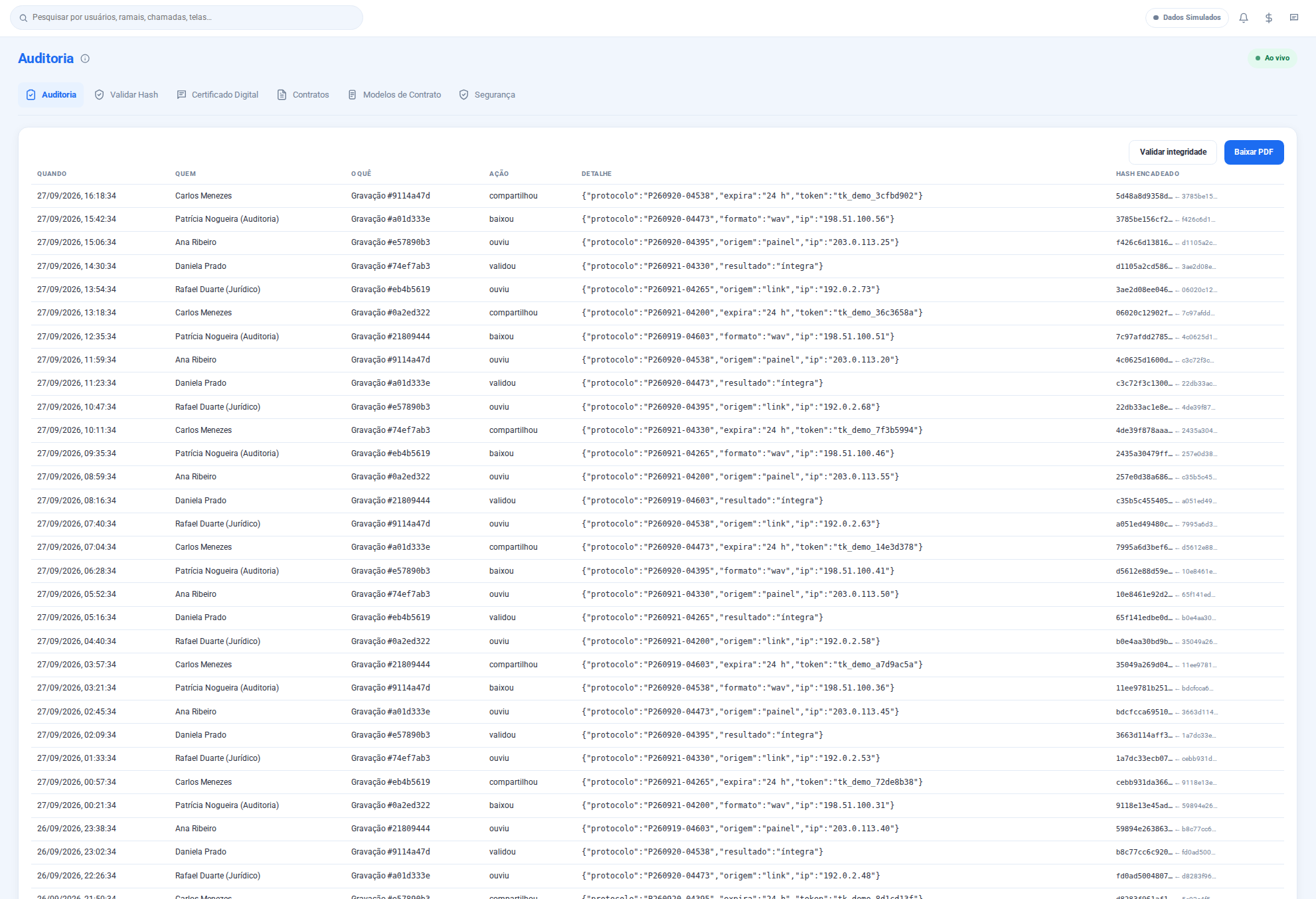Open the chat messages icon in header

[x=1294, y=18]
